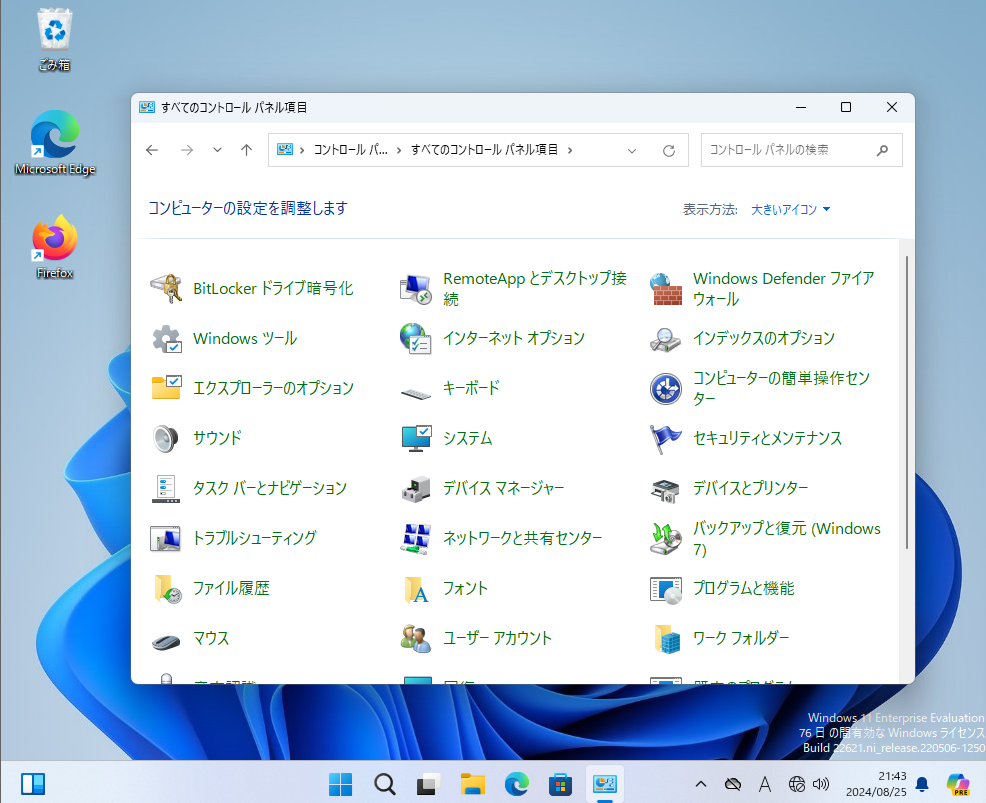Open バックアップと復元 disk icon
Viewport: 986px width, 803px height.
pos(665,538)
